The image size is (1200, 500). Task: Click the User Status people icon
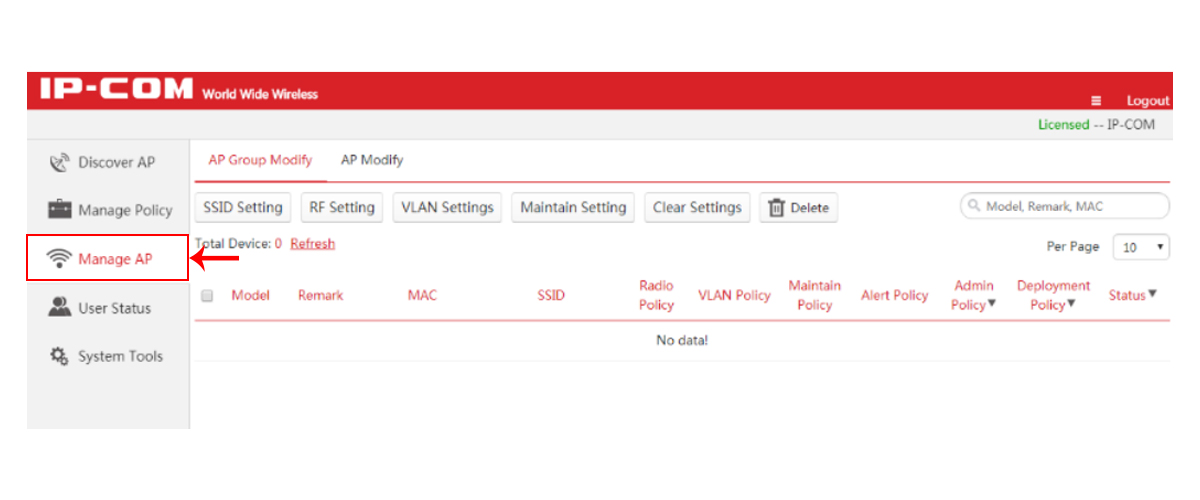tap(59, 308)
